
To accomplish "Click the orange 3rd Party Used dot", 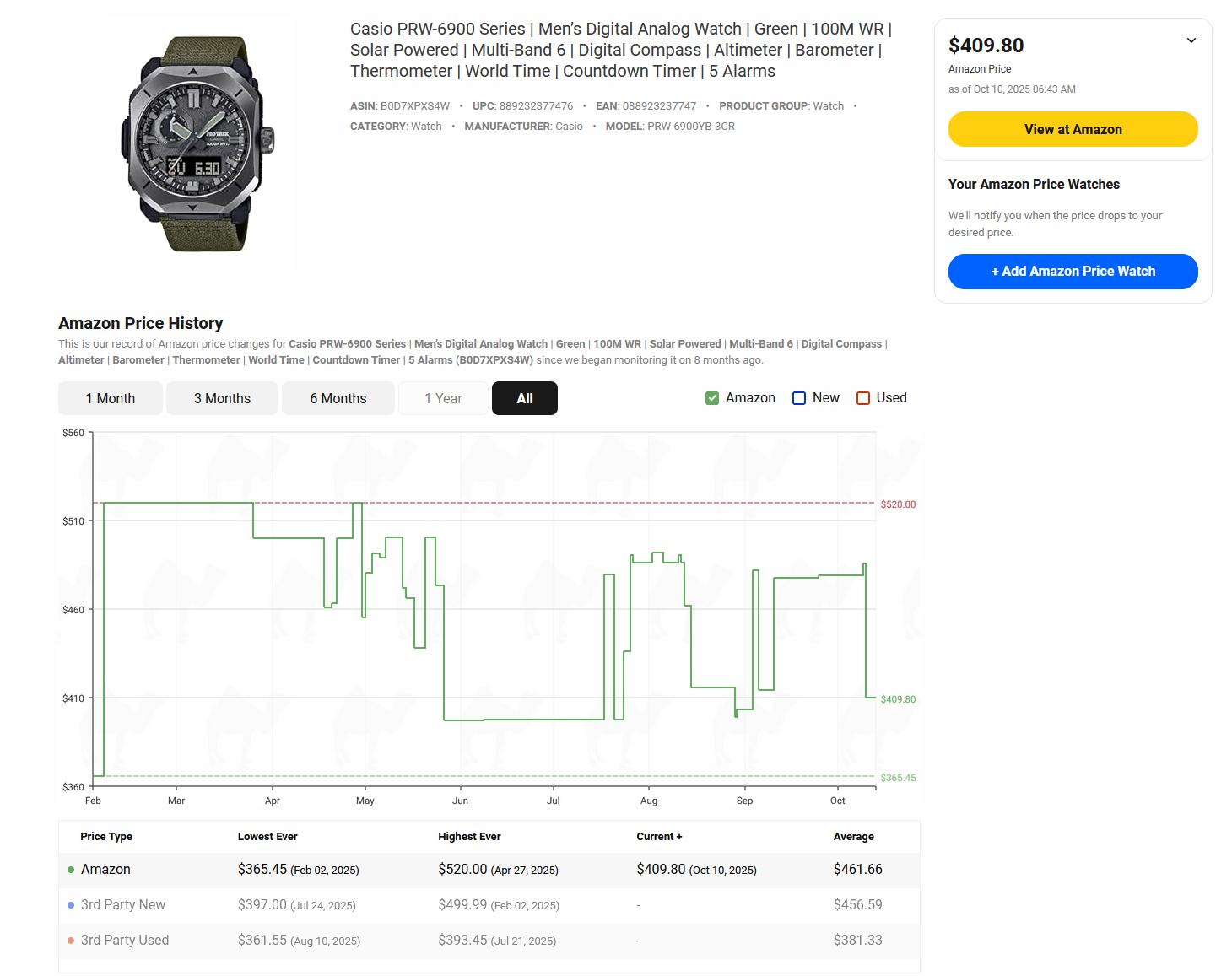I will click(71, 941).
